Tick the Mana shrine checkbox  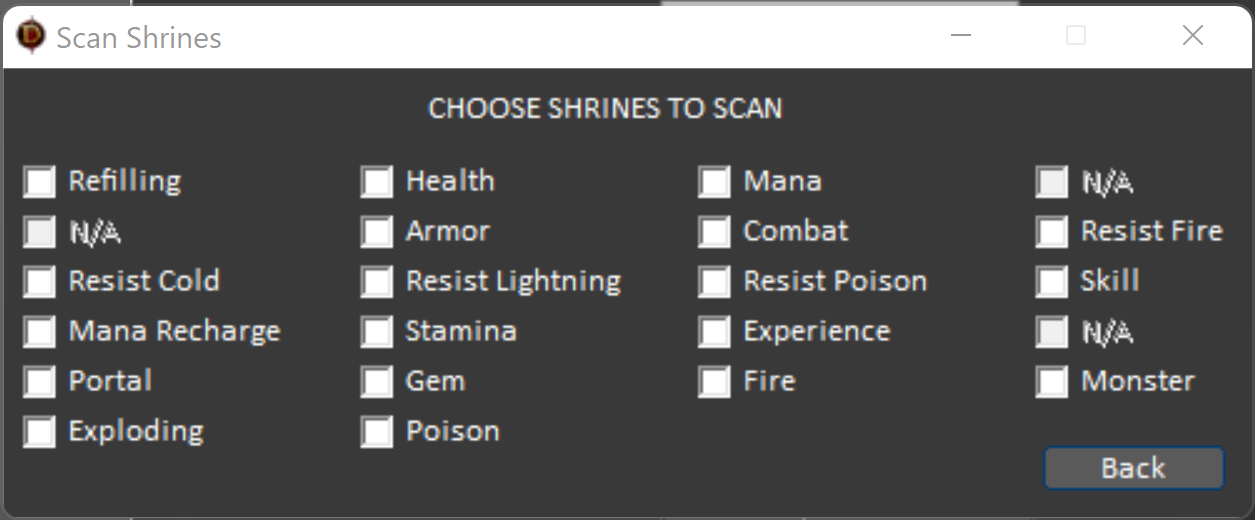[714, 182]
